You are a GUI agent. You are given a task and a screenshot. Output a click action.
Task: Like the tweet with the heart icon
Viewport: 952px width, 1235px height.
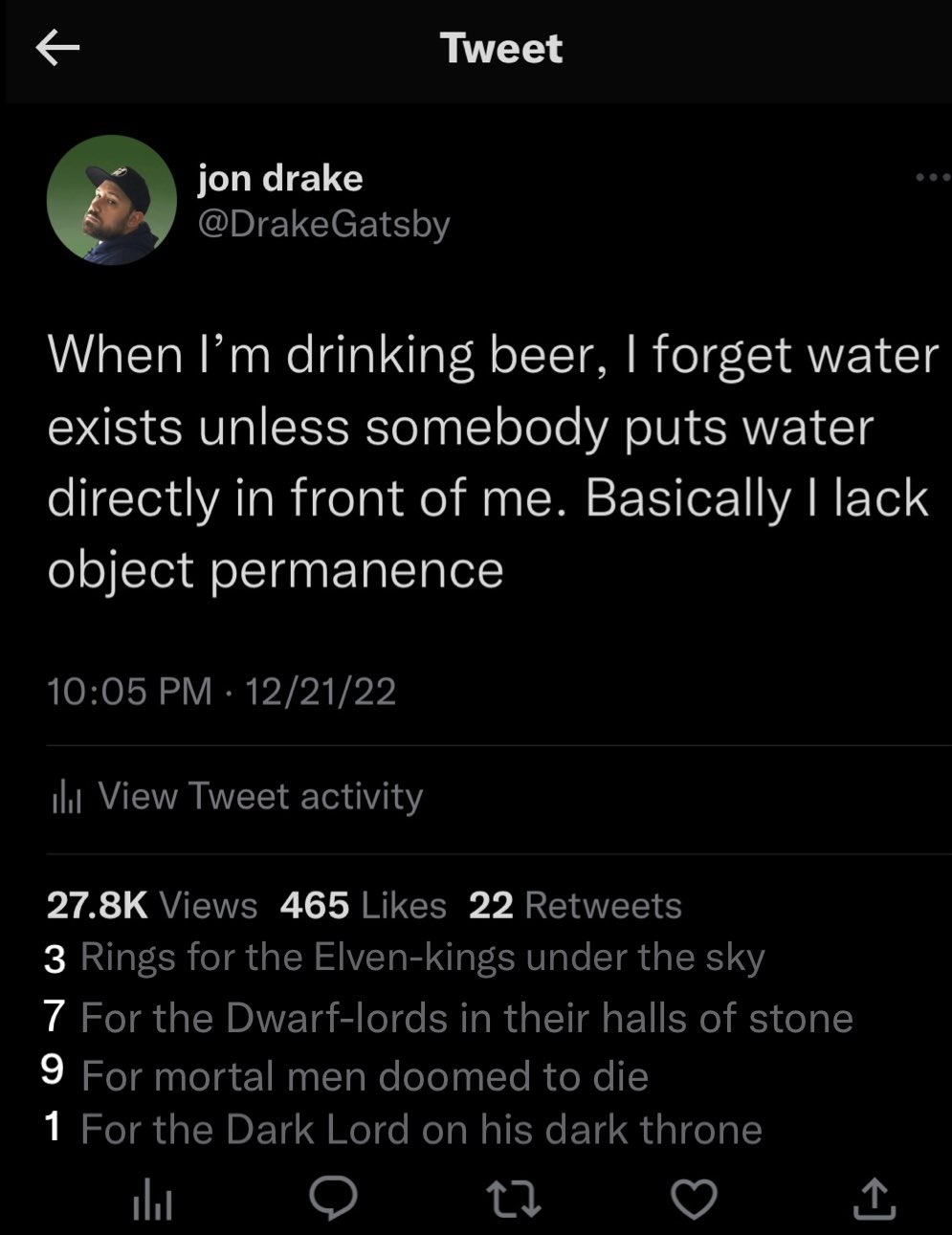click(694, 1200)
